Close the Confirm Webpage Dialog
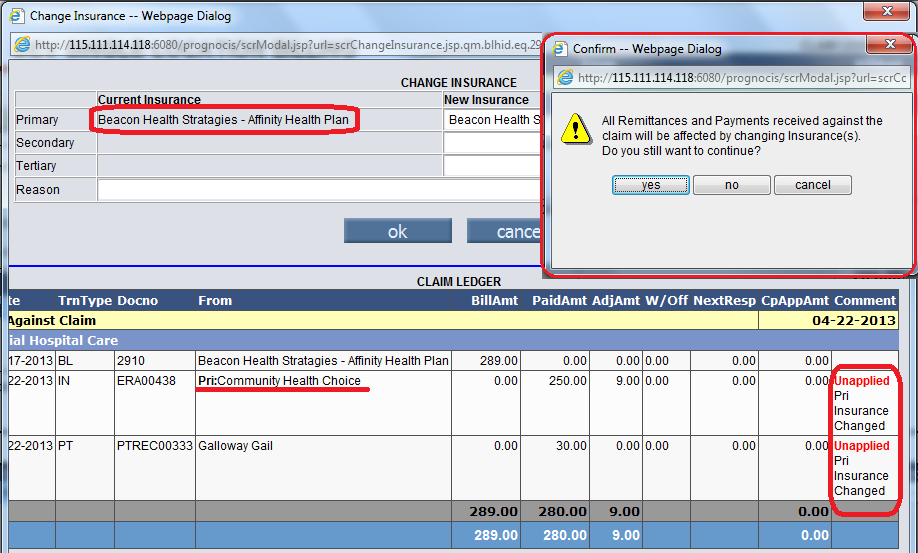This screenshot has width=918, height=553. tap(889, 44)
